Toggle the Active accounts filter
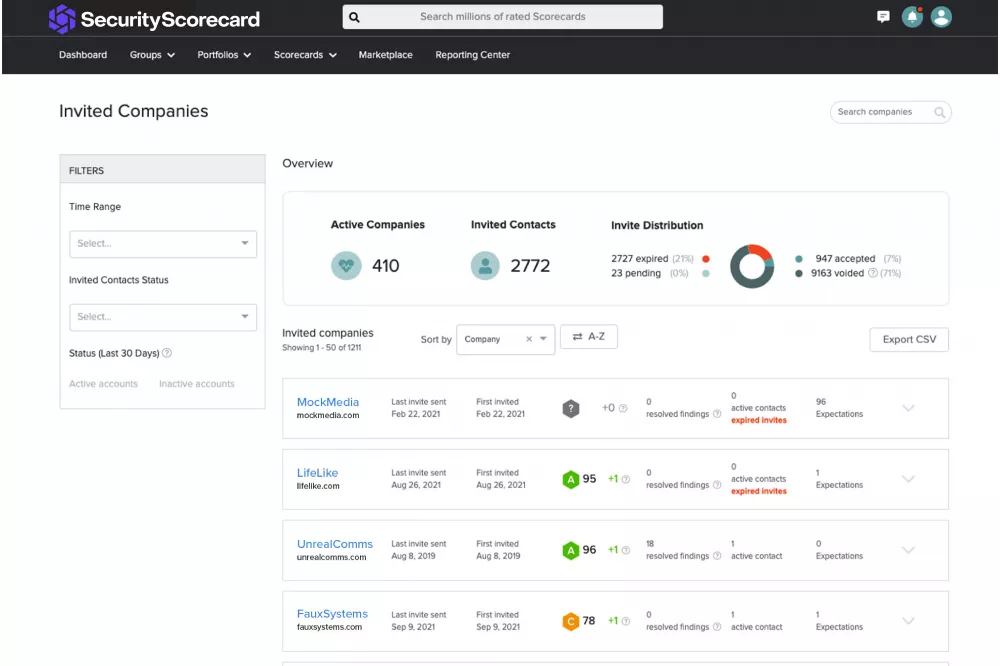Screen dimensions: 1000x666 [x=103, y=383]
